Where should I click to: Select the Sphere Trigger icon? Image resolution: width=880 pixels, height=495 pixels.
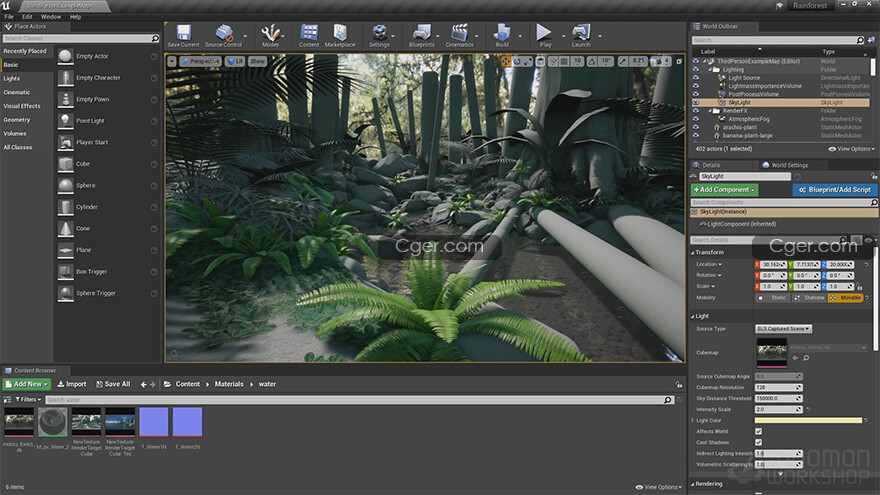coord(66,293)
